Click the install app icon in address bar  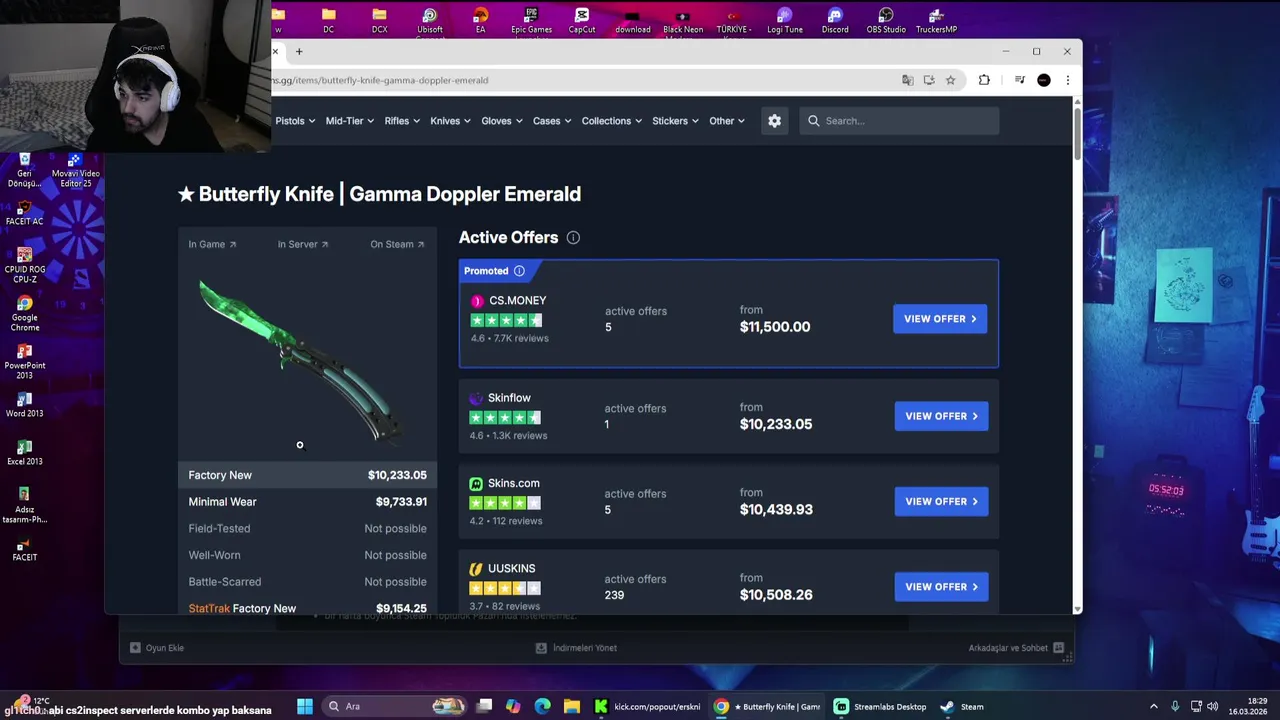(x=929, y=80)
